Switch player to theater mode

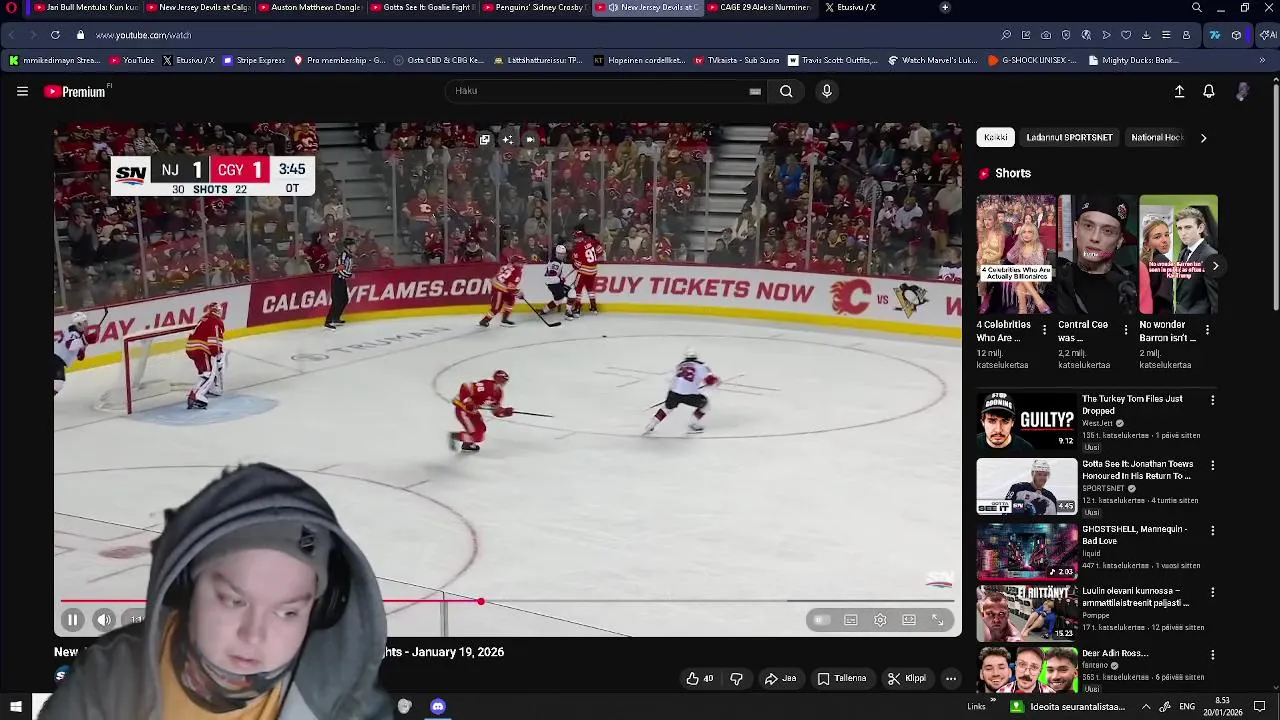909,620
